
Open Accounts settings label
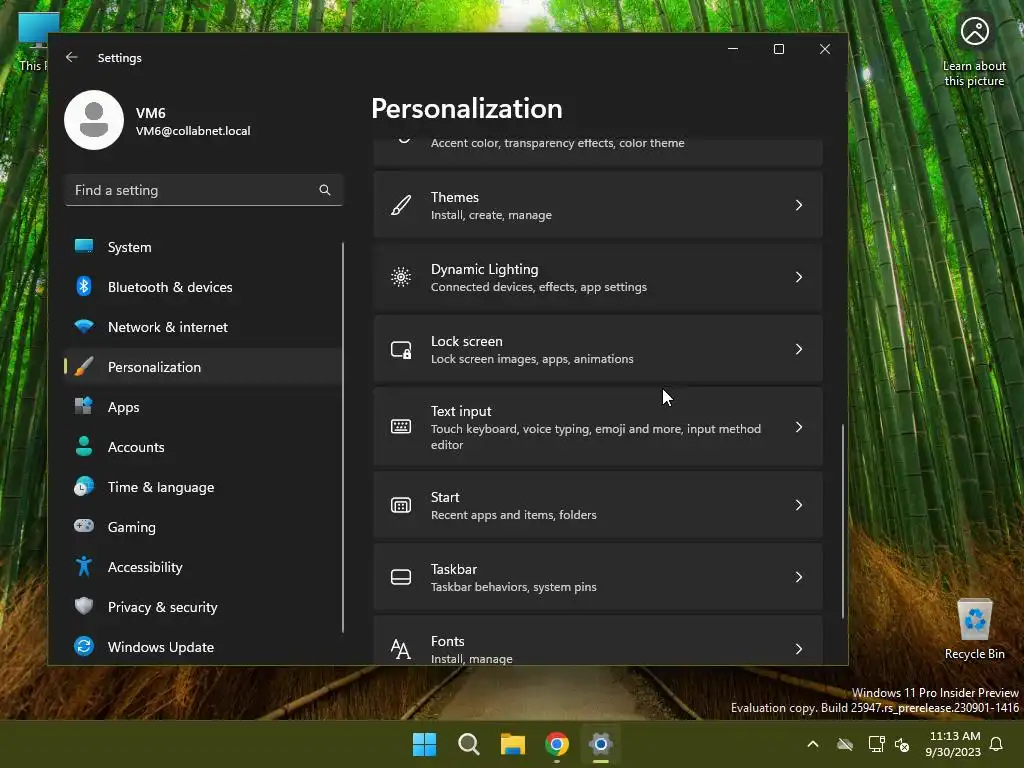pos(136,447)
